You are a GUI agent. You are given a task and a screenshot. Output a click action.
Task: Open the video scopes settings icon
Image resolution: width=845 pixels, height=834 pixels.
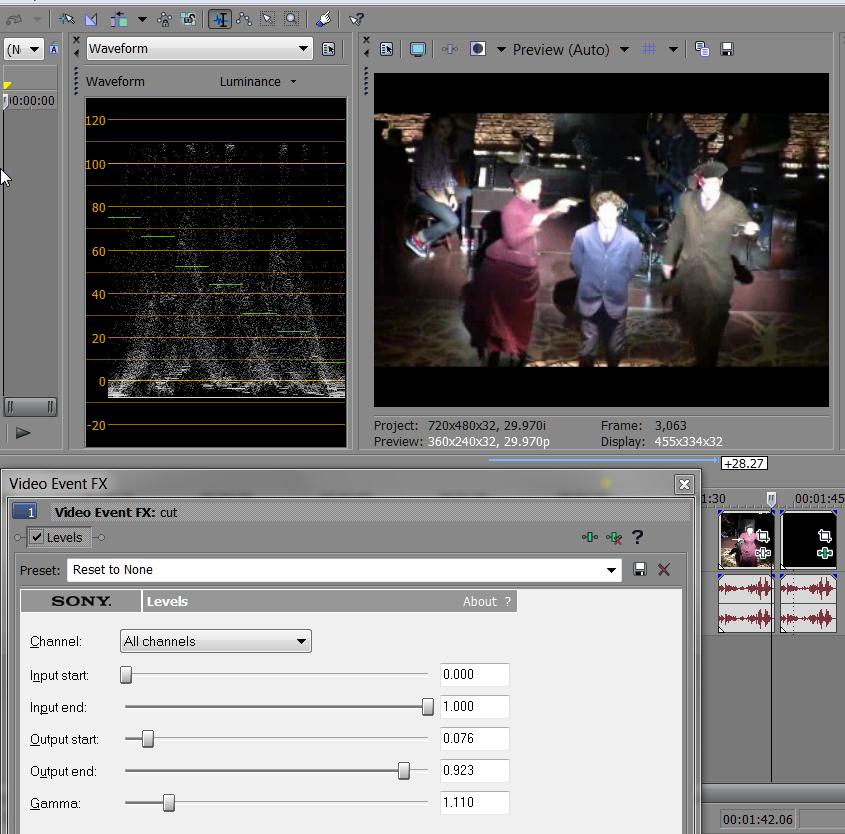coord(328,49)
